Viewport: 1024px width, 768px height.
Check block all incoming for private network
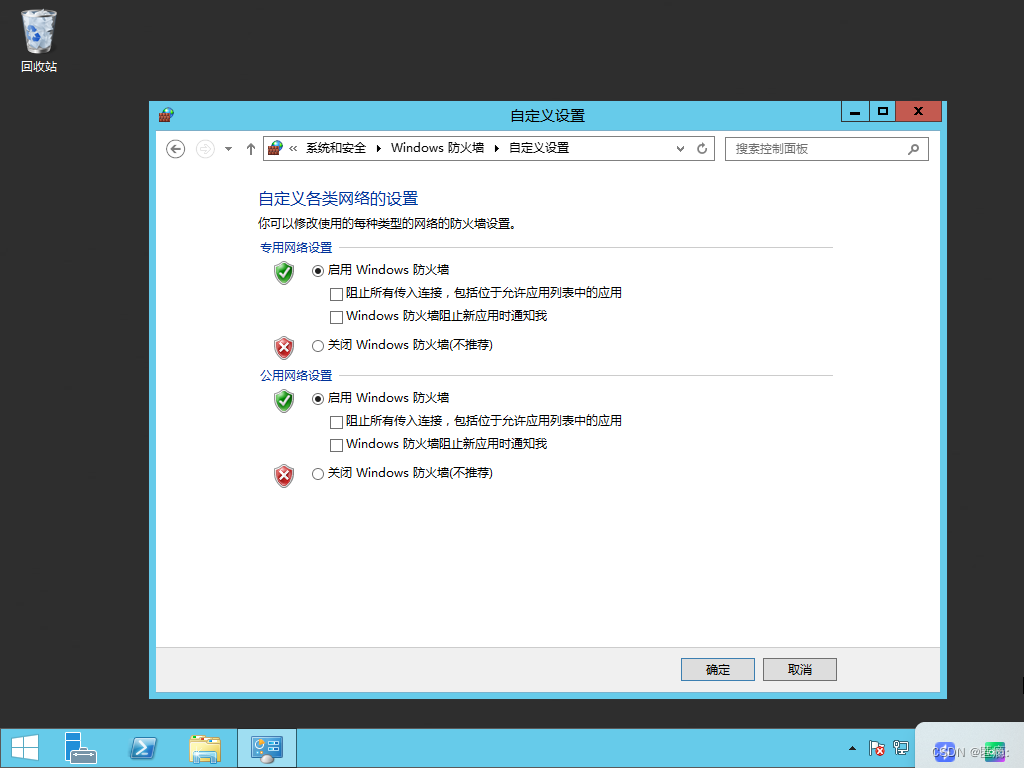pos(336,294)
